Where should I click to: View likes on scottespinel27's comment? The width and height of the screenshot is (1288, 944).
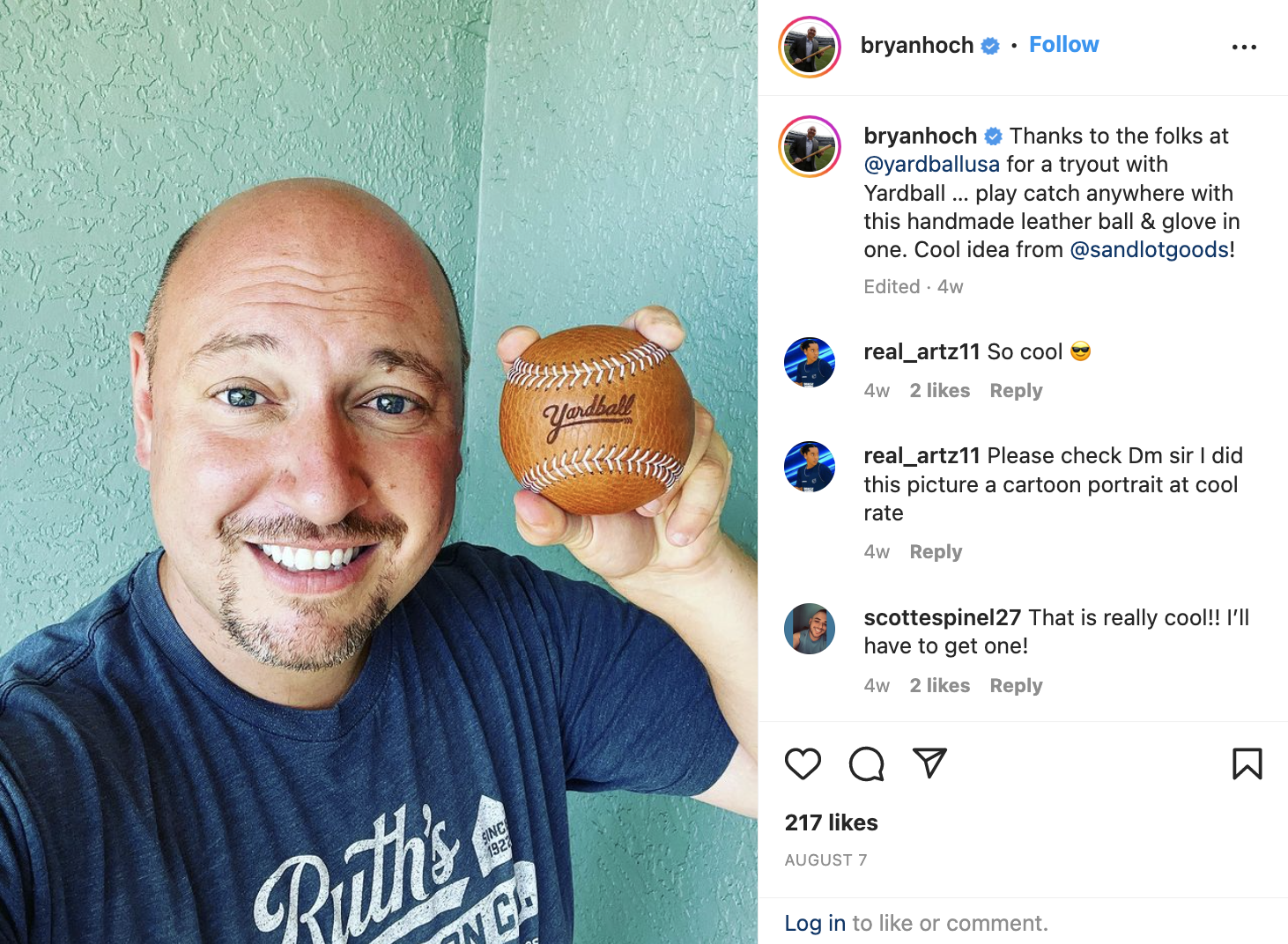939,686
